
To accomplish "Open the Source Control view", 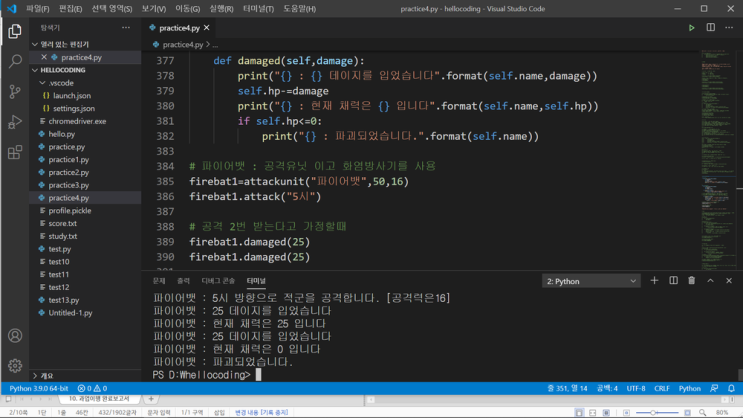I will click(15, 91).
